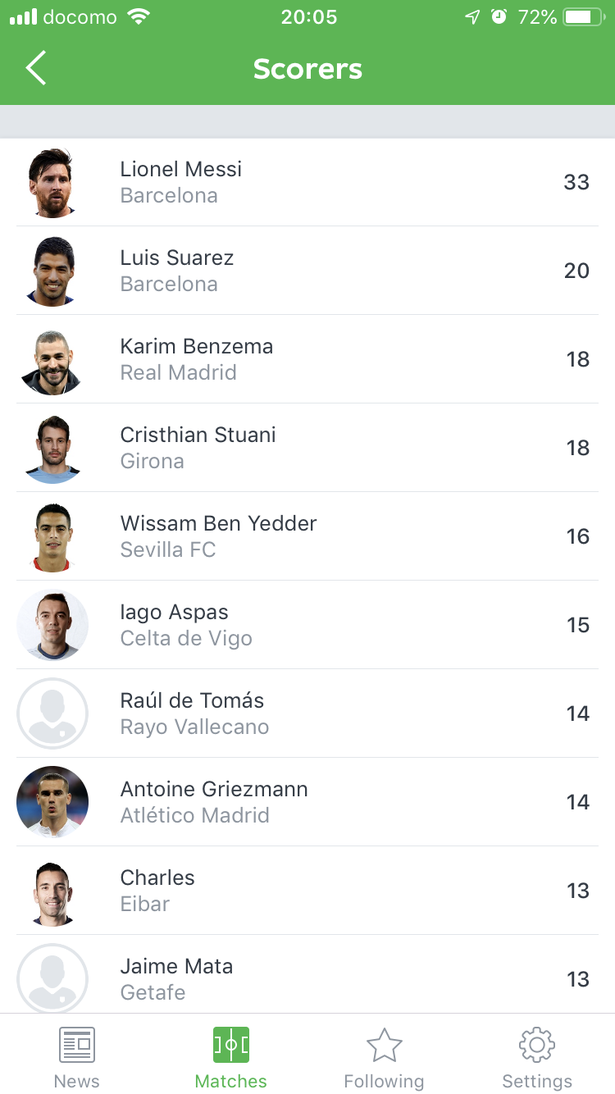The width and height of the screenshot is (615, 1094).
Task: Open Cristhian Stuani's player entry
Action: [307, 448]
